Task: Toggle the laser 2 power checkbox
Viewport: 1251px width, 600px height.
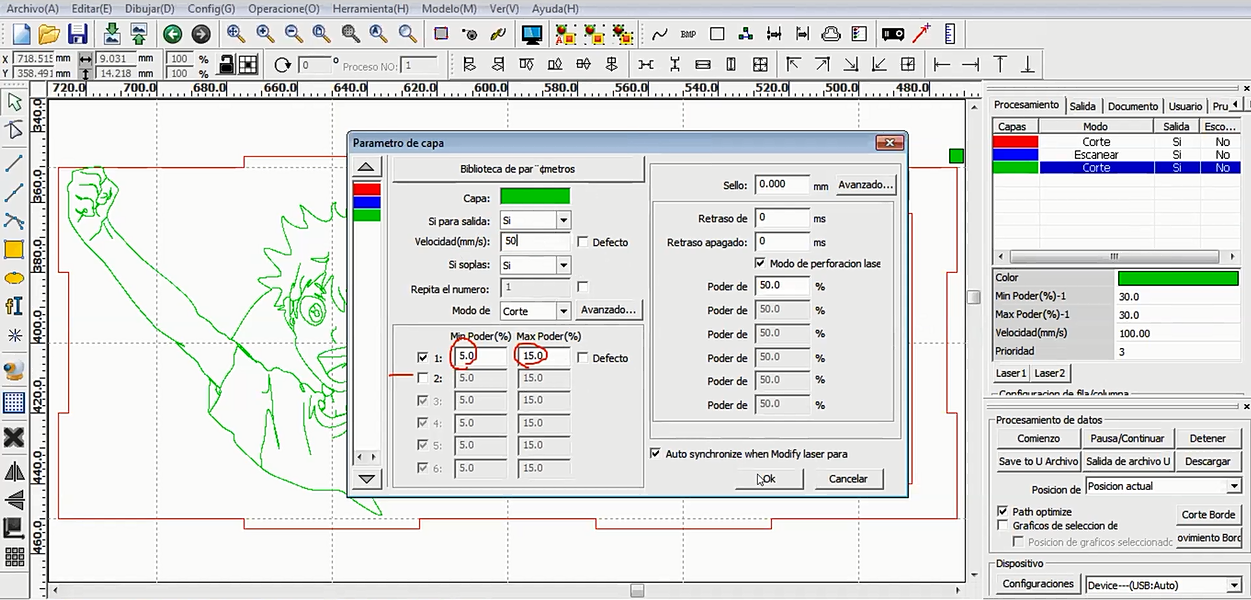Action: [422, 379]
